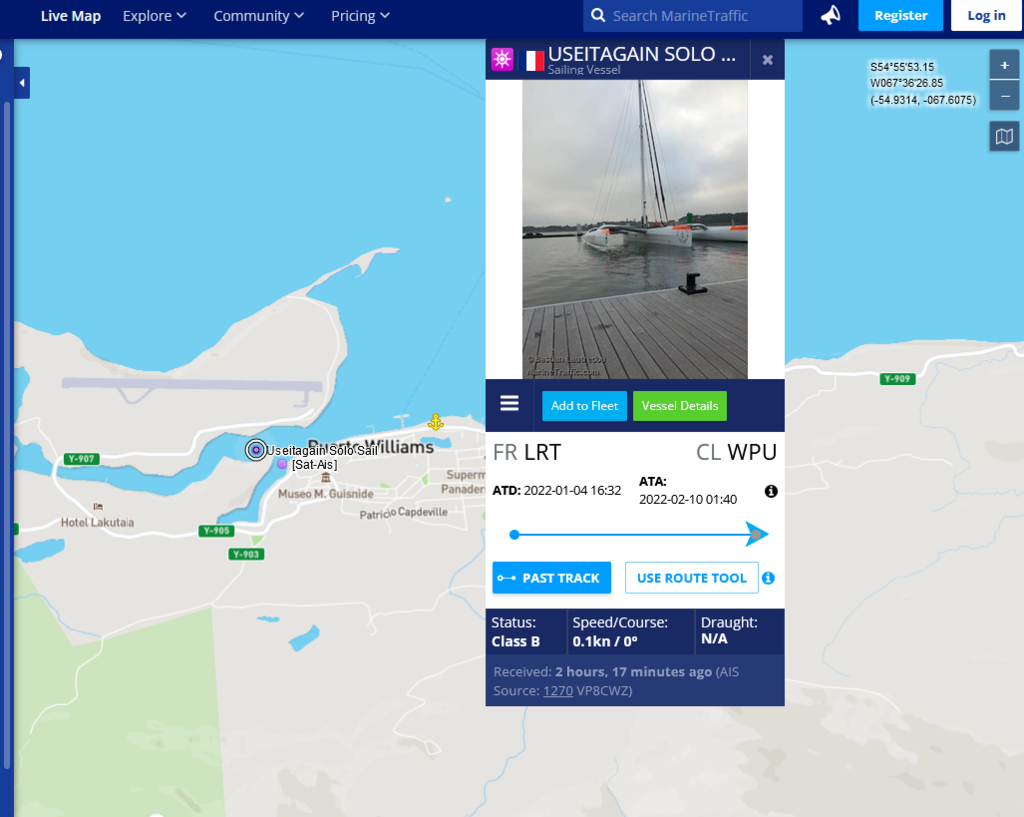Open the vessel photo thumbnail
The height and width of the screenshot is (817, 1024).
pos(635,229)
